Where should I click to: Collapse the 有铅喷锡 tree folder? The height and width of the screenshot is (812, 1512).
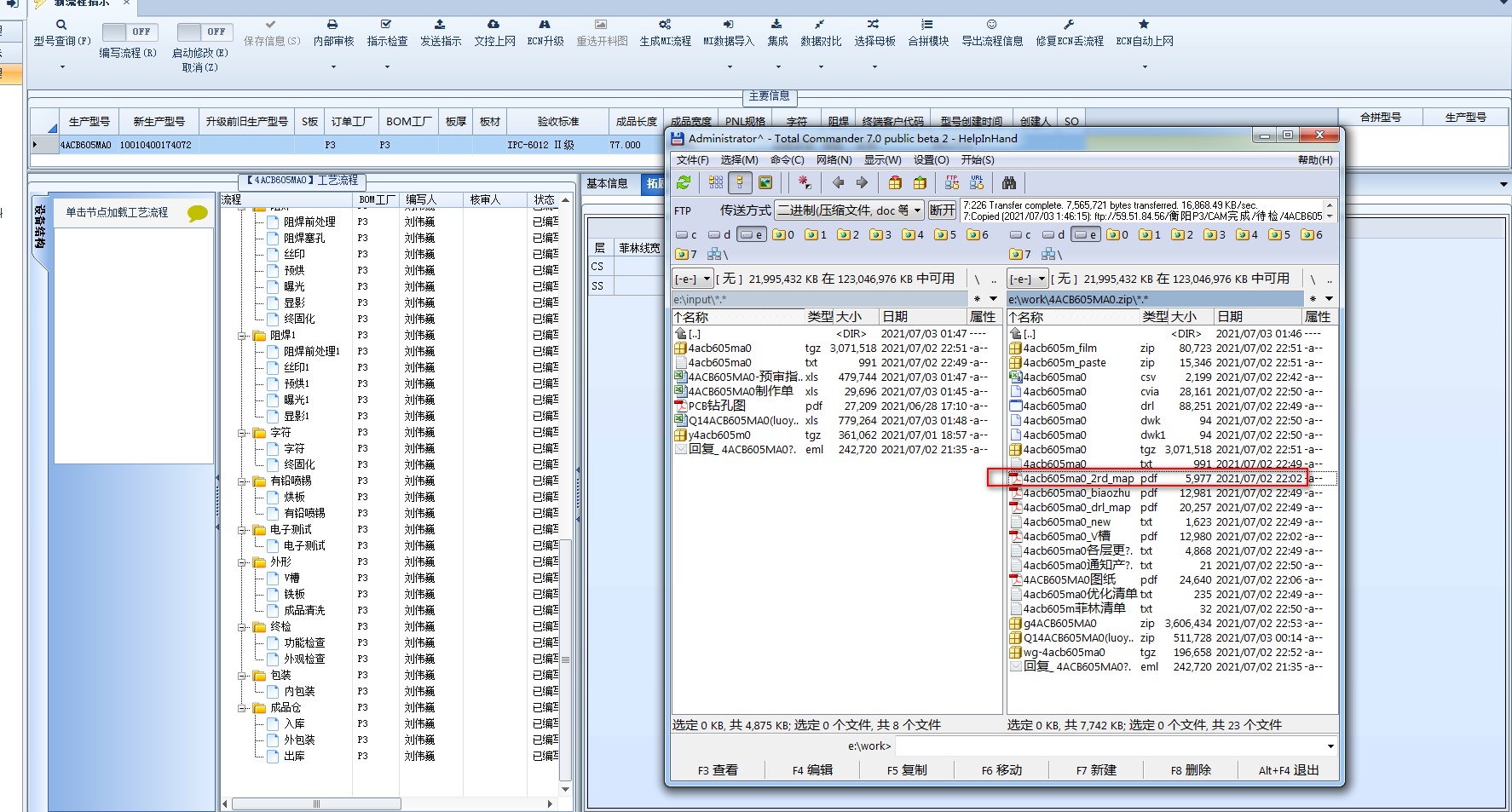[x=243, y=481]
